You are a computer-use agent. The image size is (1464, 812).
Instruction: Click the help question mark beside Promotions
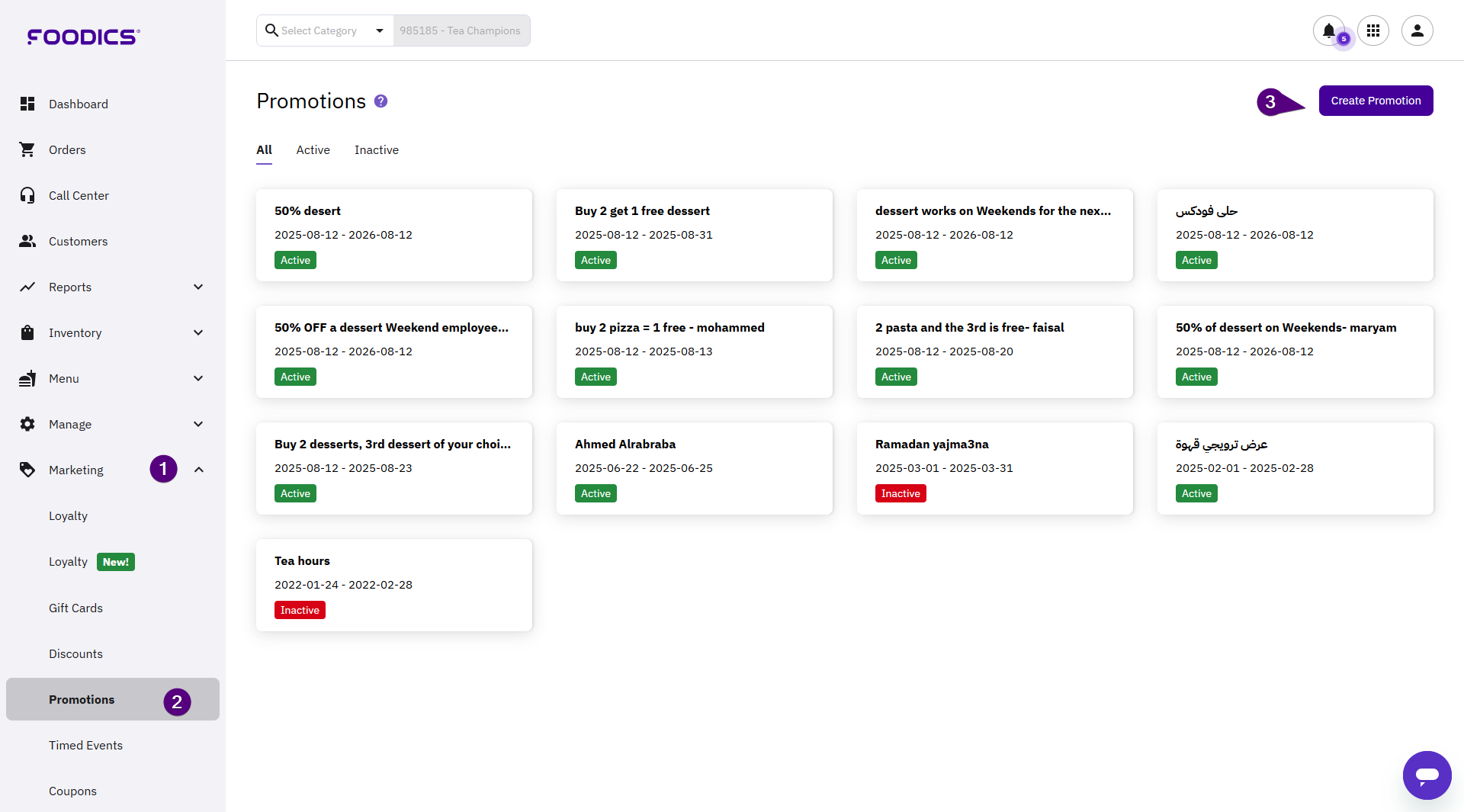click(x=380, y=101)
